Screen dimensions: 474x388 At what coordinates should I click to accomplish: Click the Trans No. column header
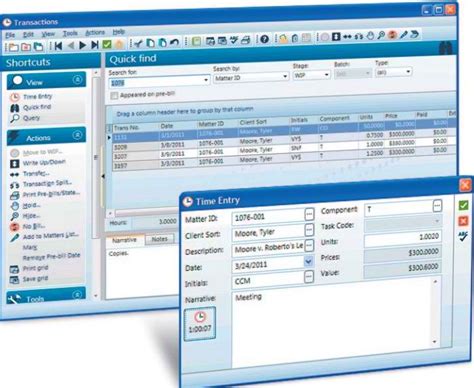(135, 128)
